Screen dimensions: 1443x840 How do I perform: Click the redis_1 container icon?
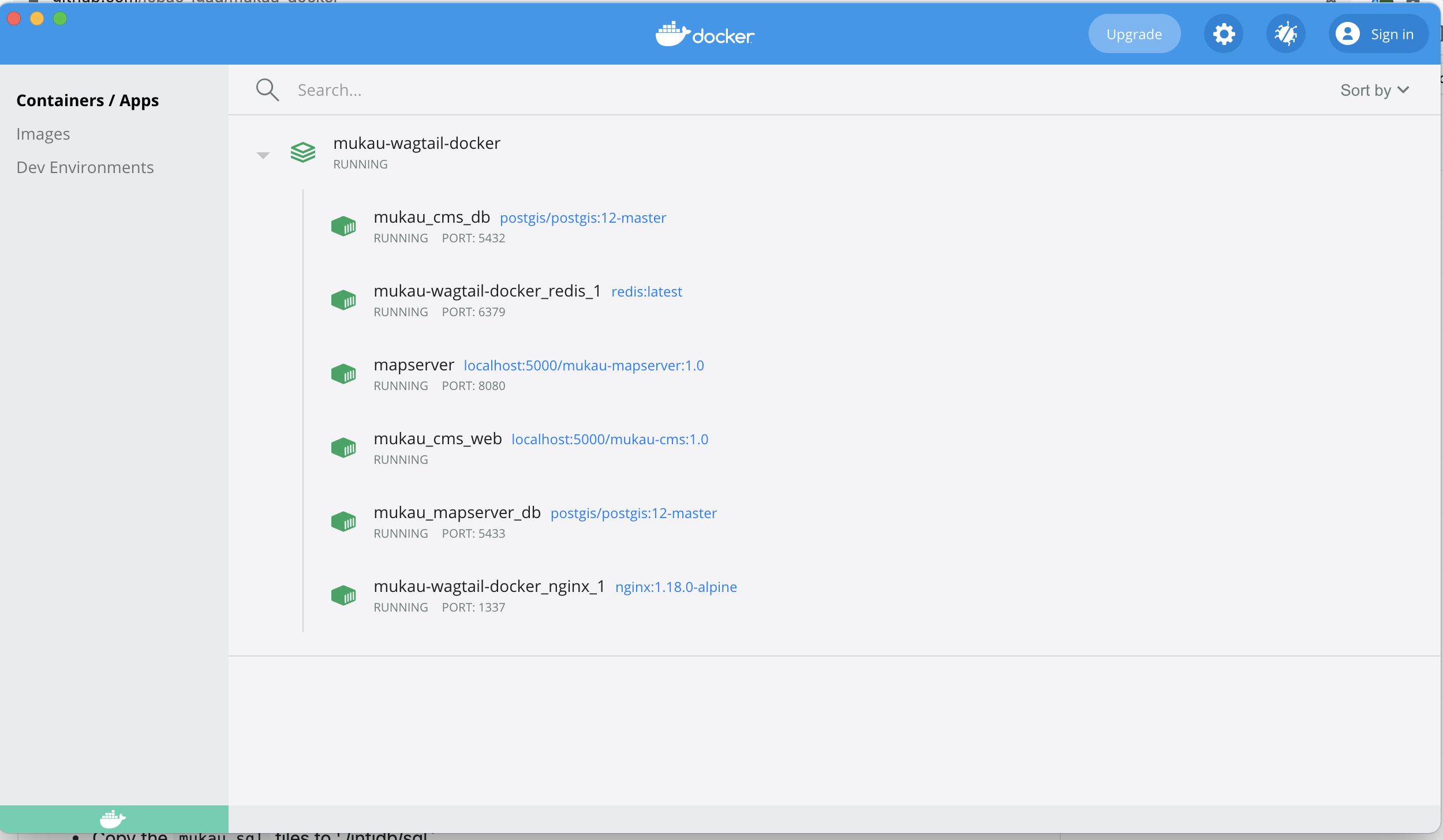pyautogui.click(x=343, y=300)
